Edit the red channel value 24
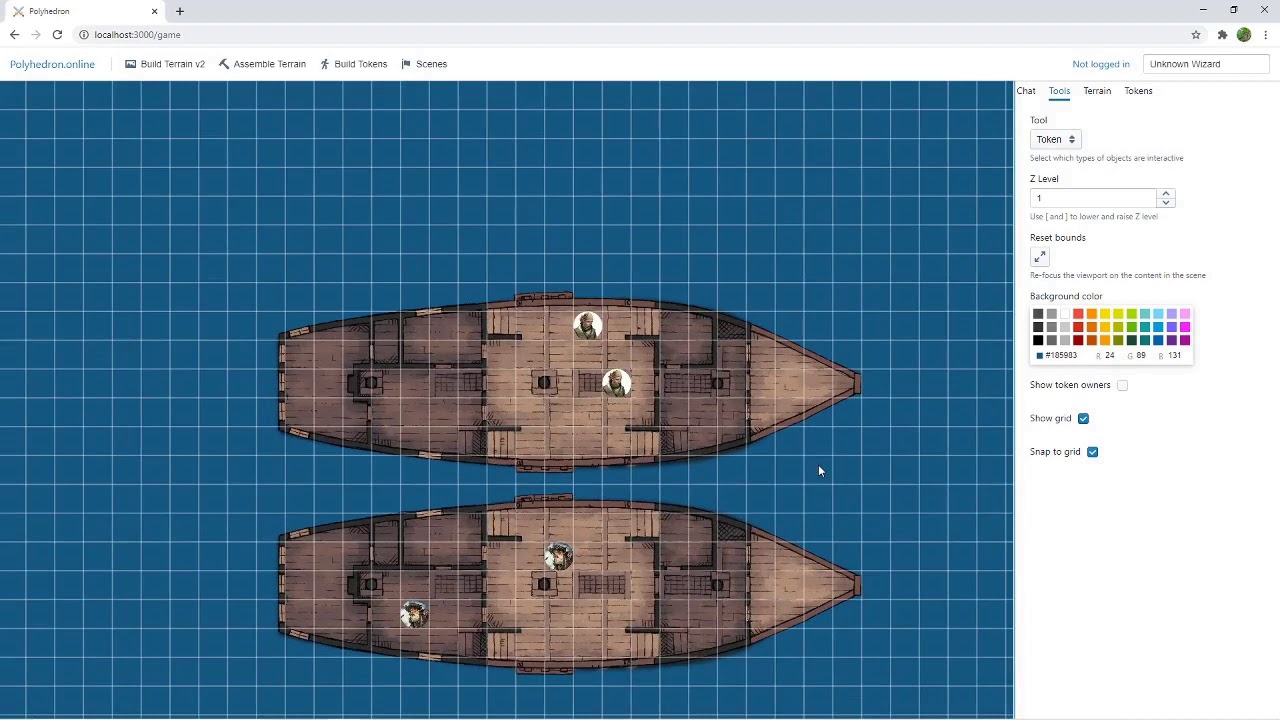The height and width of the screenshot is (720, 1280). [x=1110, y=355]
